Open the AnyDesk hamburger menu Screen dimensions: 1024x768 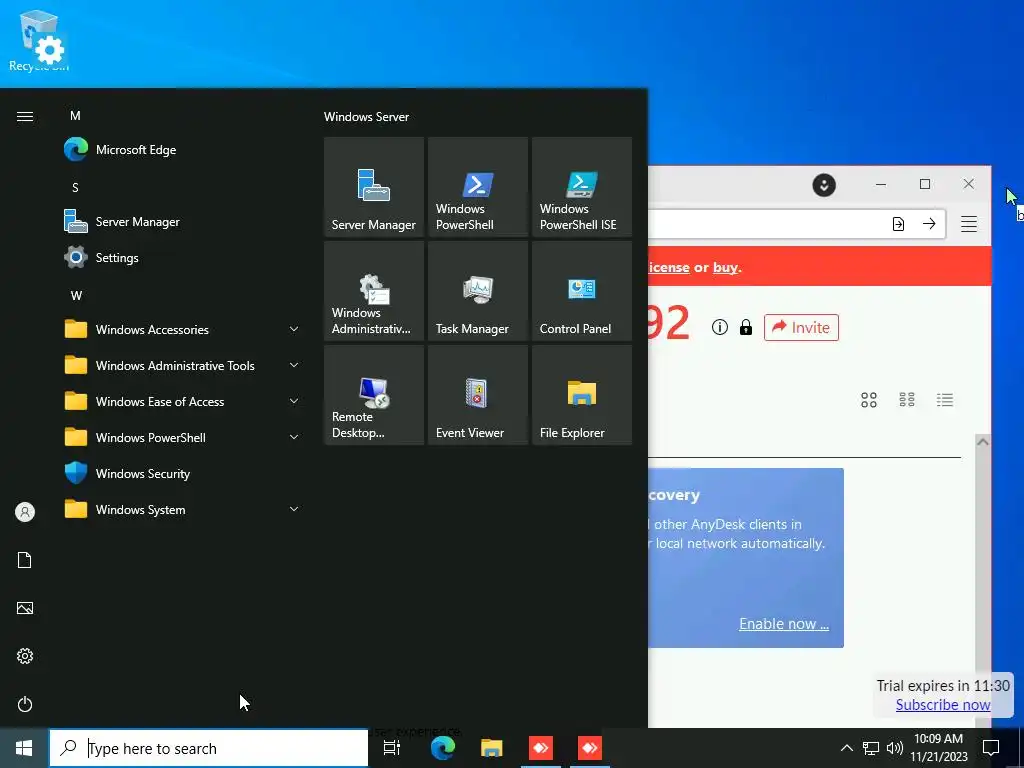[968, 224]
